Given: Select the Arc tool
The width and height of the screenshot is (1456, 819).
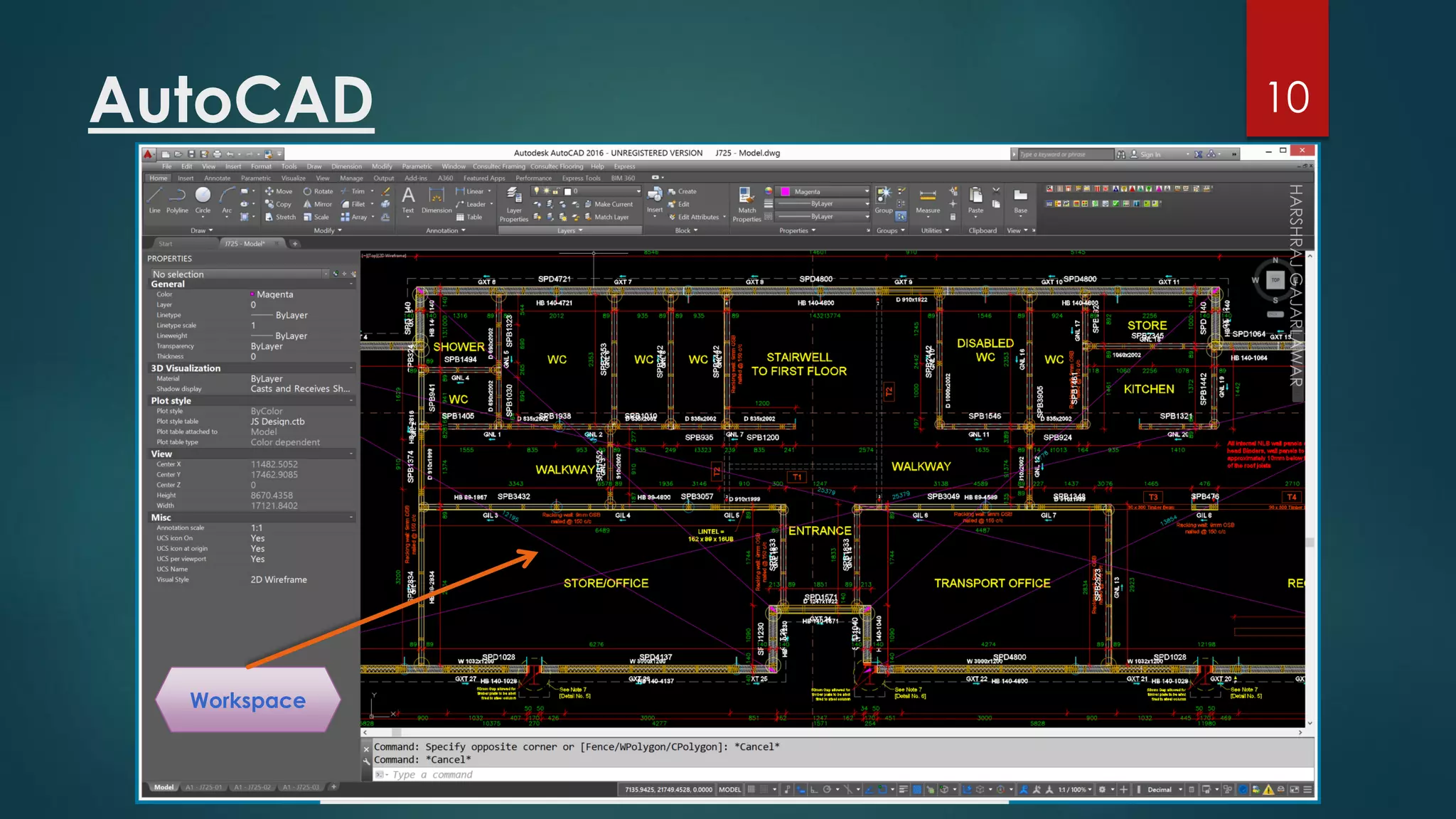Looking at the screenshot, I should coord(227,200).
